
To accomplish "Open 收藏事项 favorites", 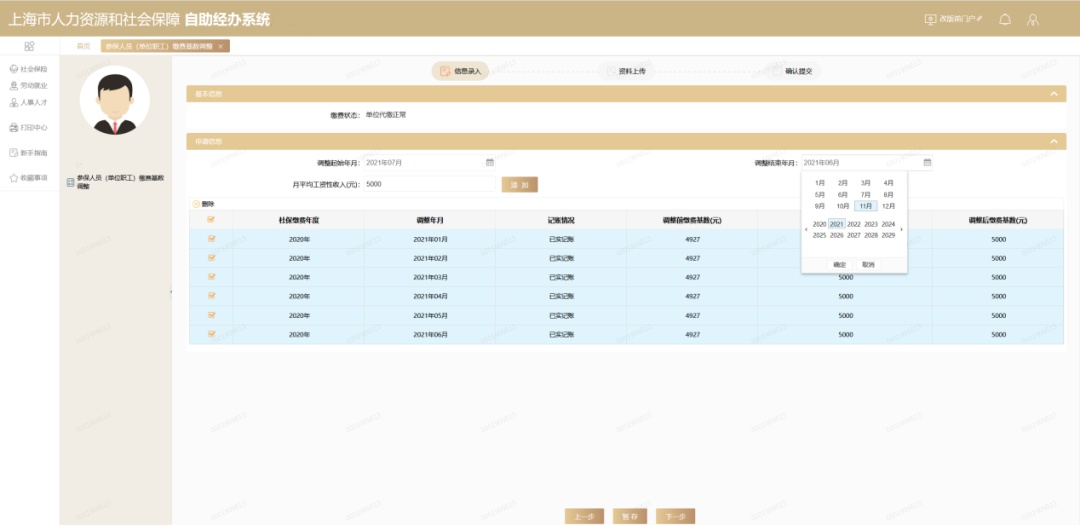I will click(x=28, y=178).
